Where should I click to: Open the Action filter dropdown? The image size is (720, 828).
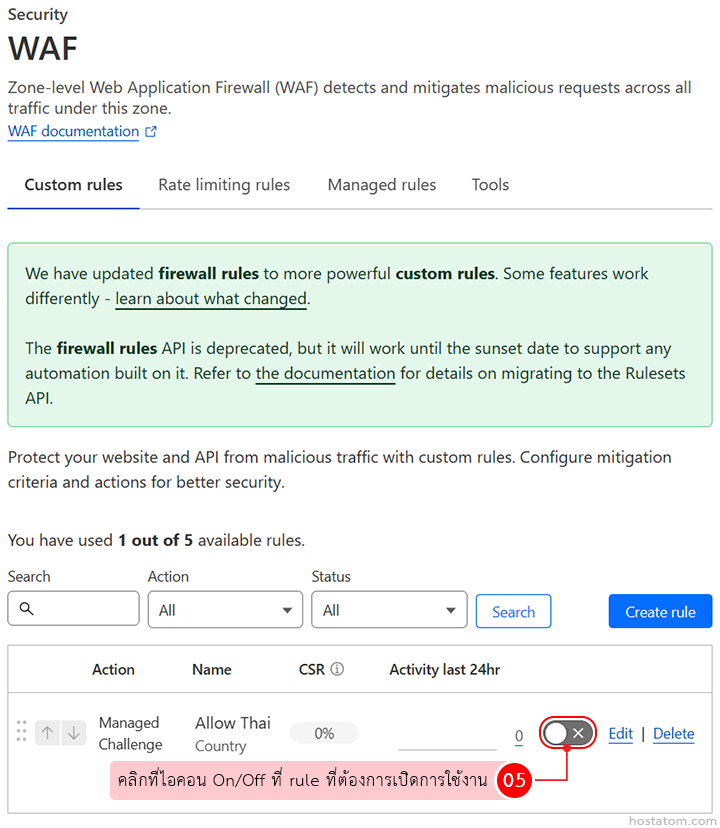coord(225,610)
